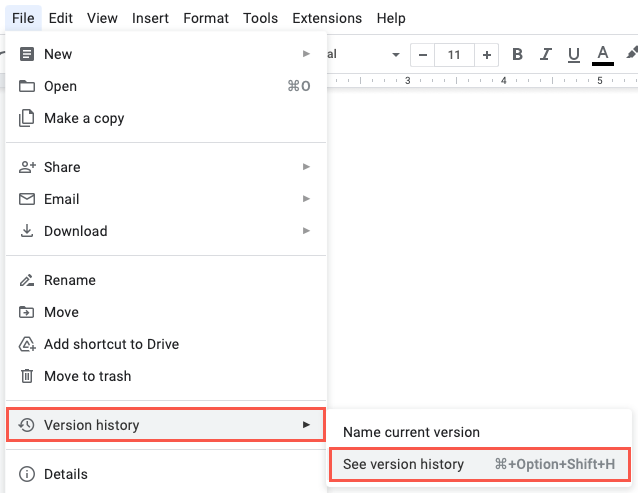Image resolution: width=638 pixels, height=493 pixels.
Task: Expand the Email submenu arrow
Action: (x=306, y=199)
